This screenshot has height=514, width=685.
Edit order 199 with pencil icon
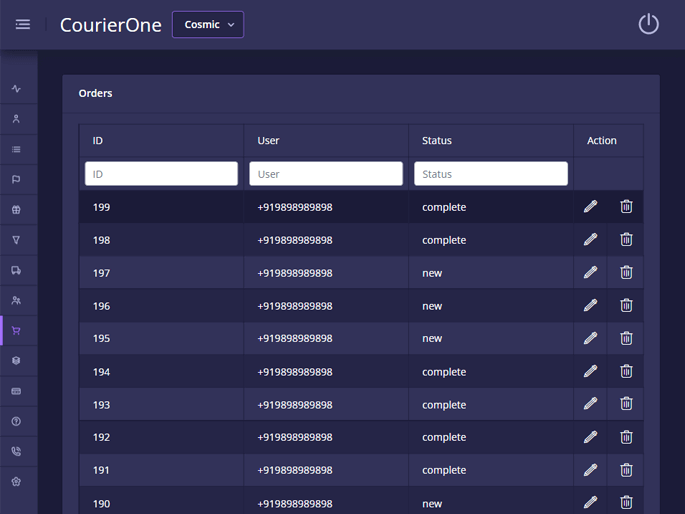coord(590,207)
